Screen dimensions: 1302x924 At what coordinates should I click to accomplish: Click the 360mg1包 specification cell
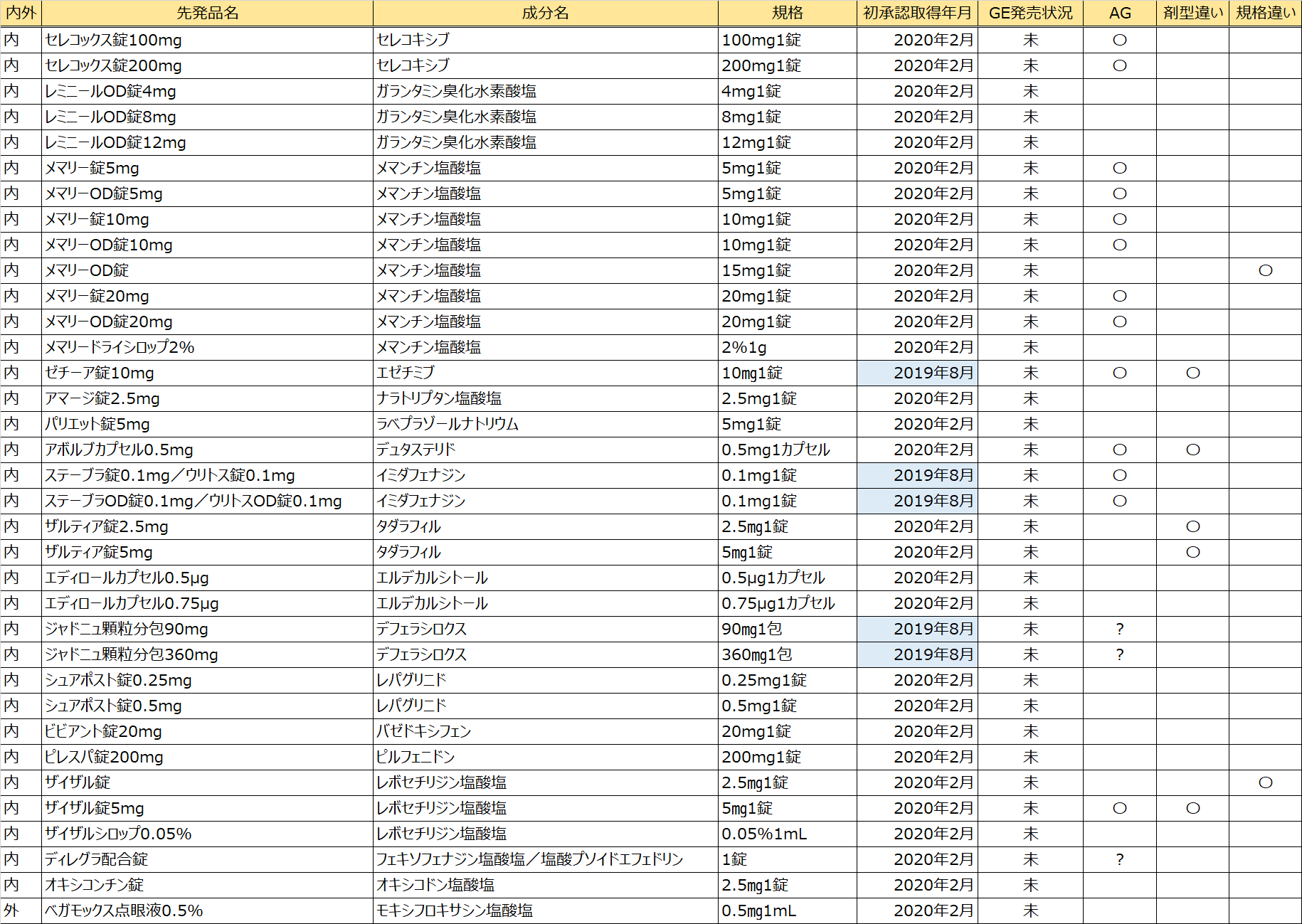pos(788,654)
